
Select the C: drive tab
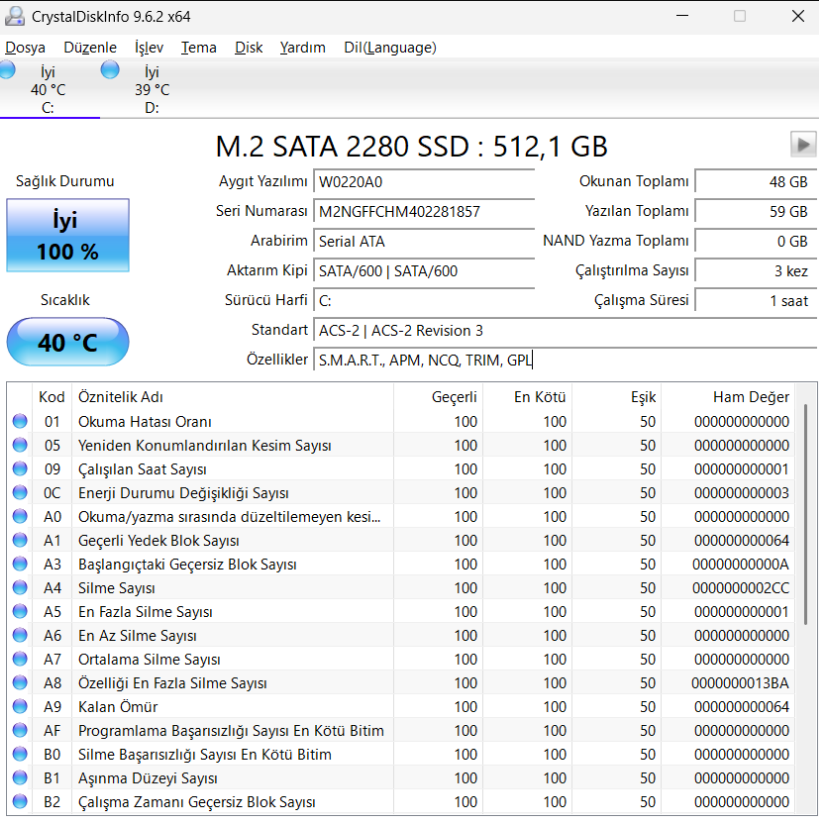[x=50, y=89]
